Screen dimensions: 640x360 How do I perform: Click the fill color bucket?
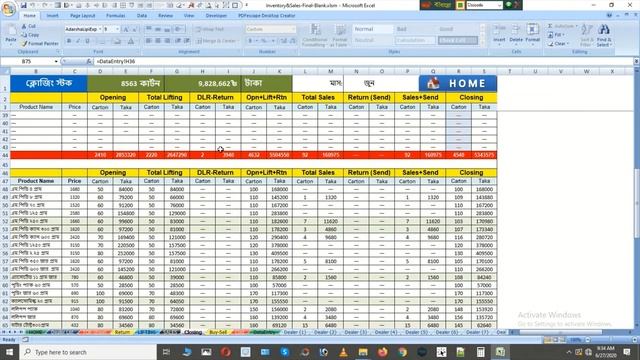[x=117, y=41]
